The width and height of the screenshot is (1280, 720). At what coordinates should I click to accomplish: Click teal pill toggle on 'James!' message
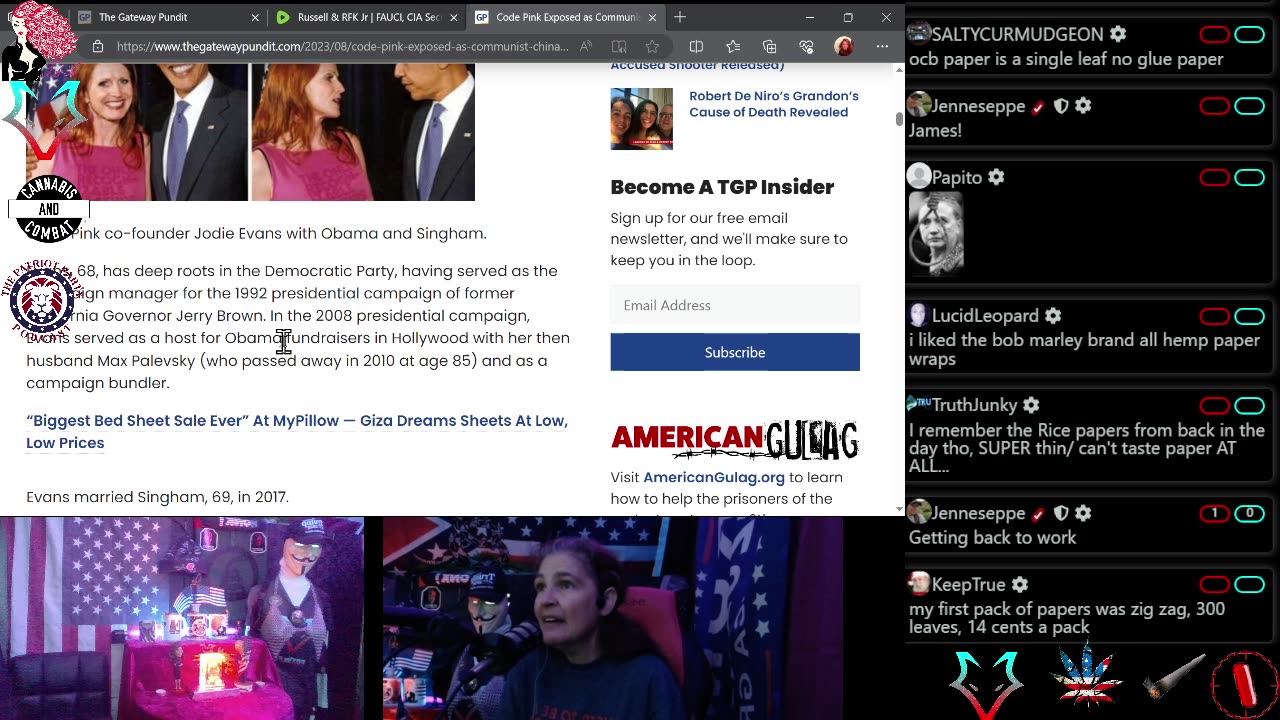[x=1250, y=106]
